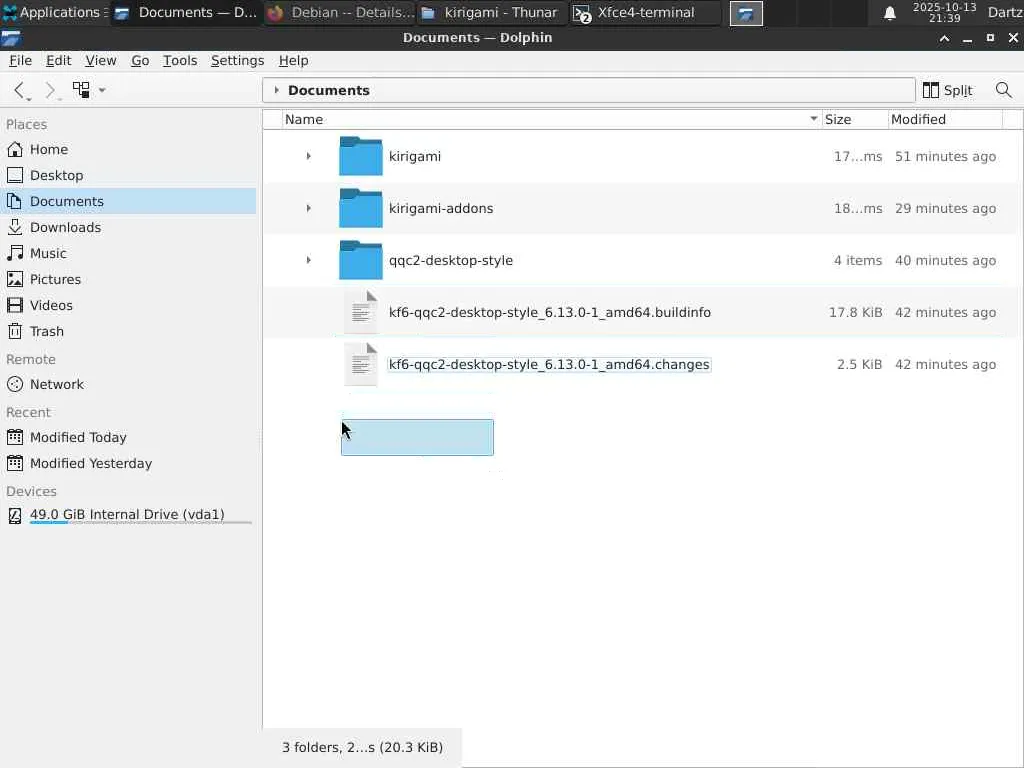1024x768 pixels.
Task: Click the view mode icon in toolbar
Action: coord(81,89)
